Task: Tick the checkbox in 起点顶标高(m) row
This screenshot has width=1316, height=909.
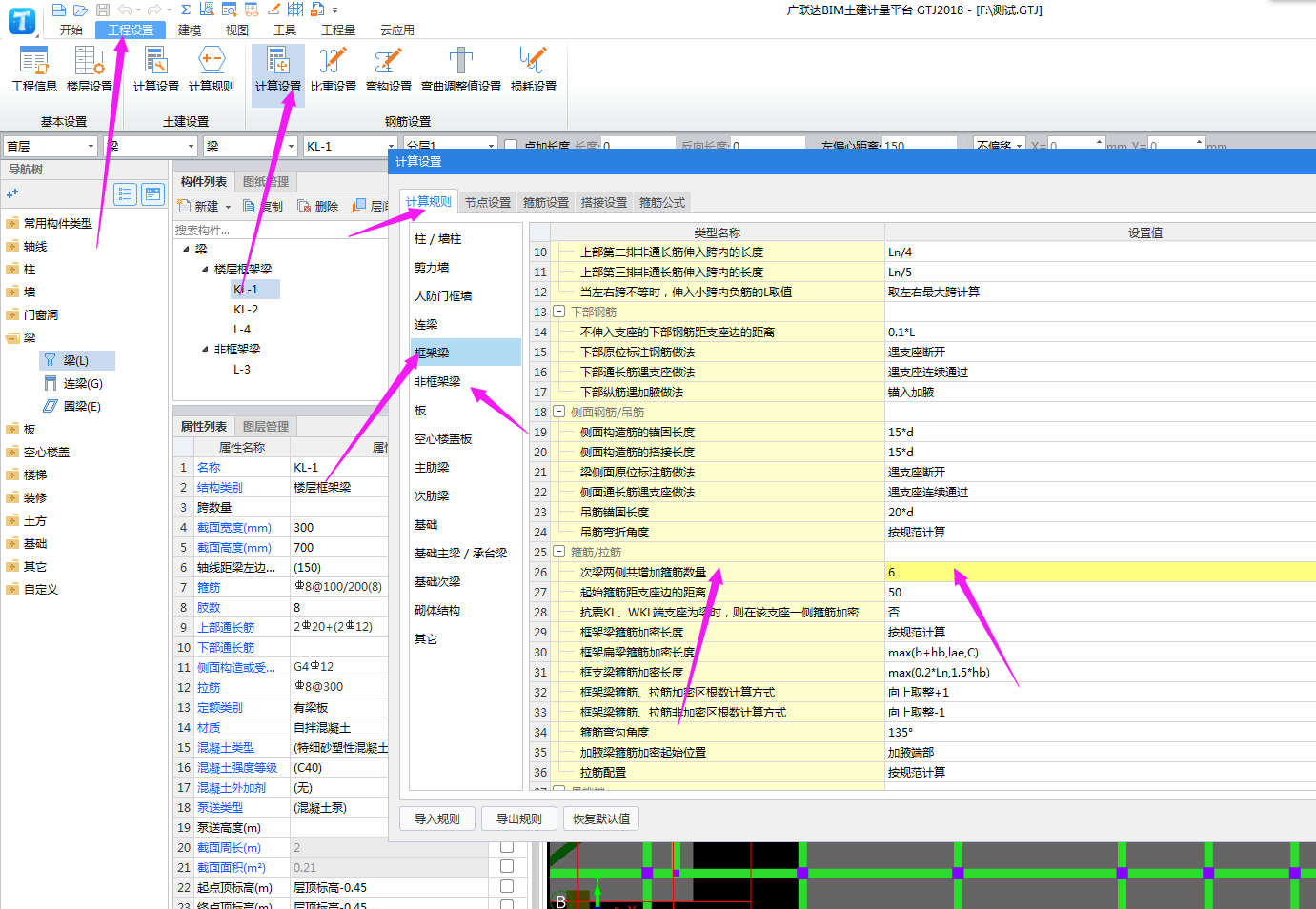Action: (507, 886)
